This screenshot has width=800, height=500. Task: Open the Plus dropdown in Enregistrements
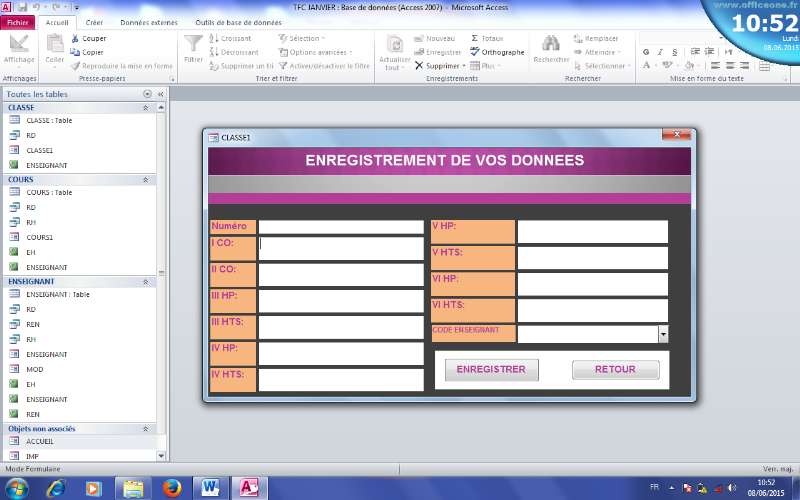coord(485,66)
